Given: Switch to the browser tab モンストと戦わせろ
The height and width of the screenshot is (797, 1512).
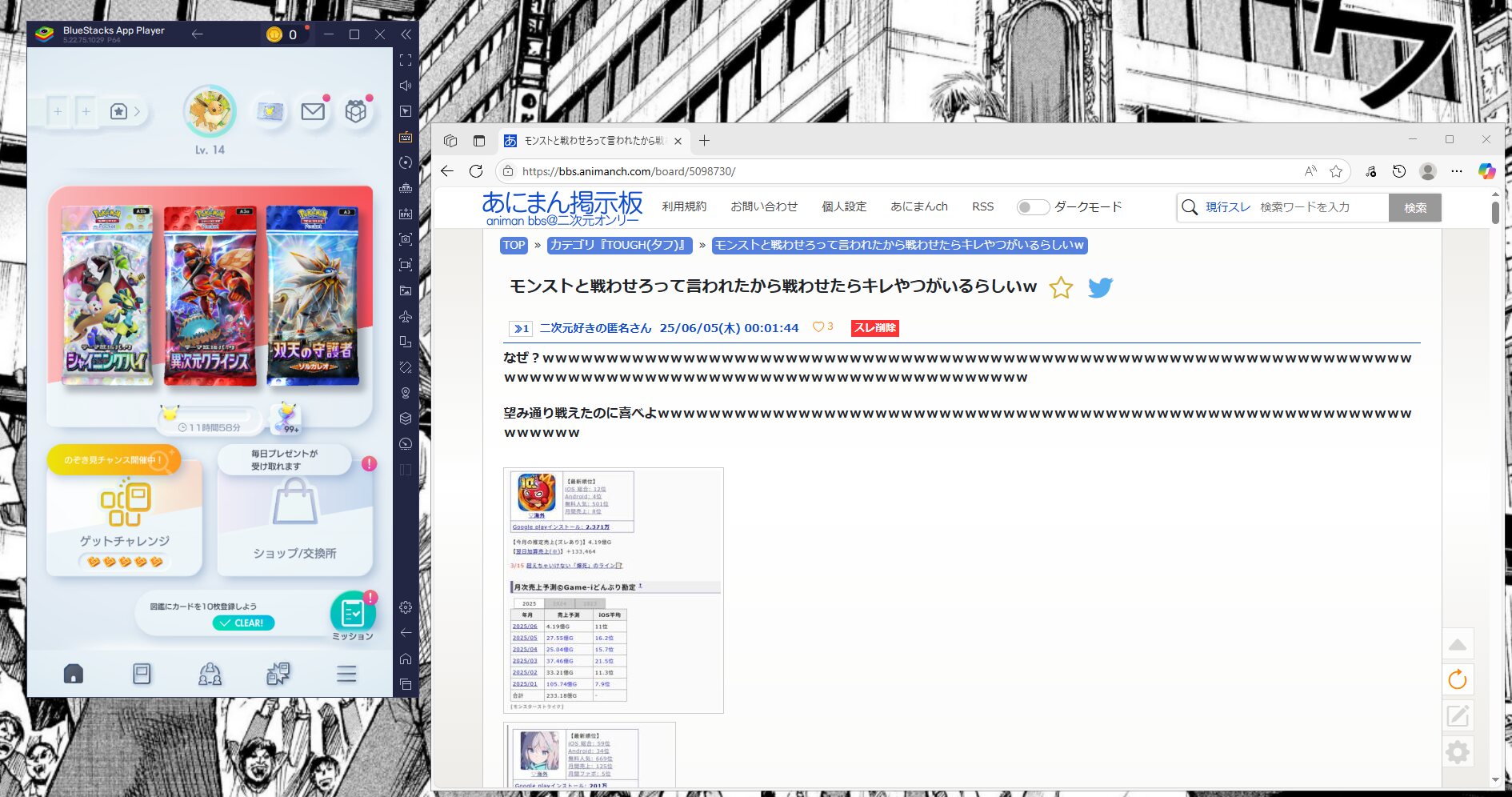Looking at the screenshot, I should tap(592, 141).
